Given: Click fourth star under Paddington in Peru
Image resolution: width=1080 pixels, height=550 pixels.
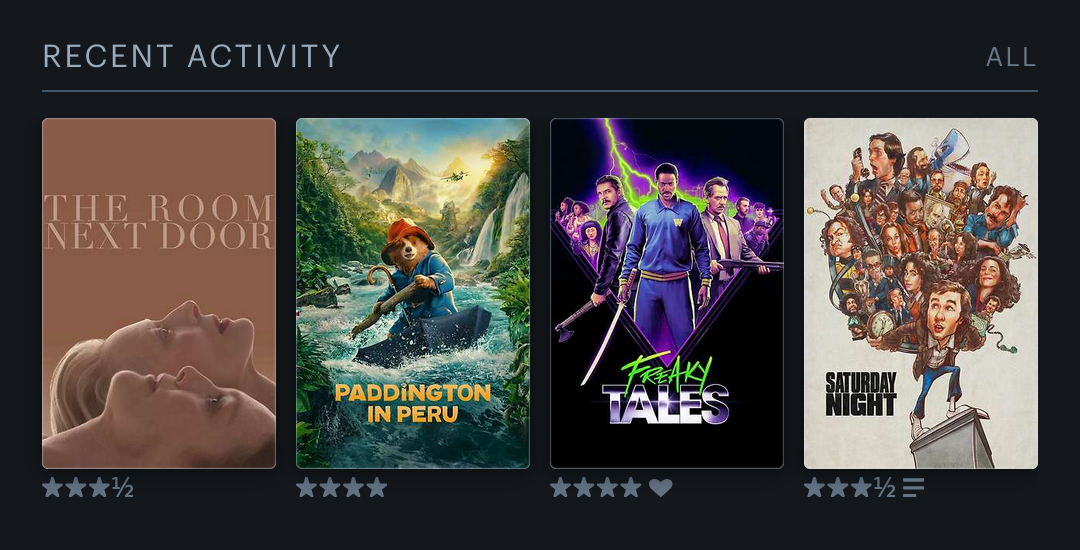Looking at the screenshot, I should (x=377, y=488).
